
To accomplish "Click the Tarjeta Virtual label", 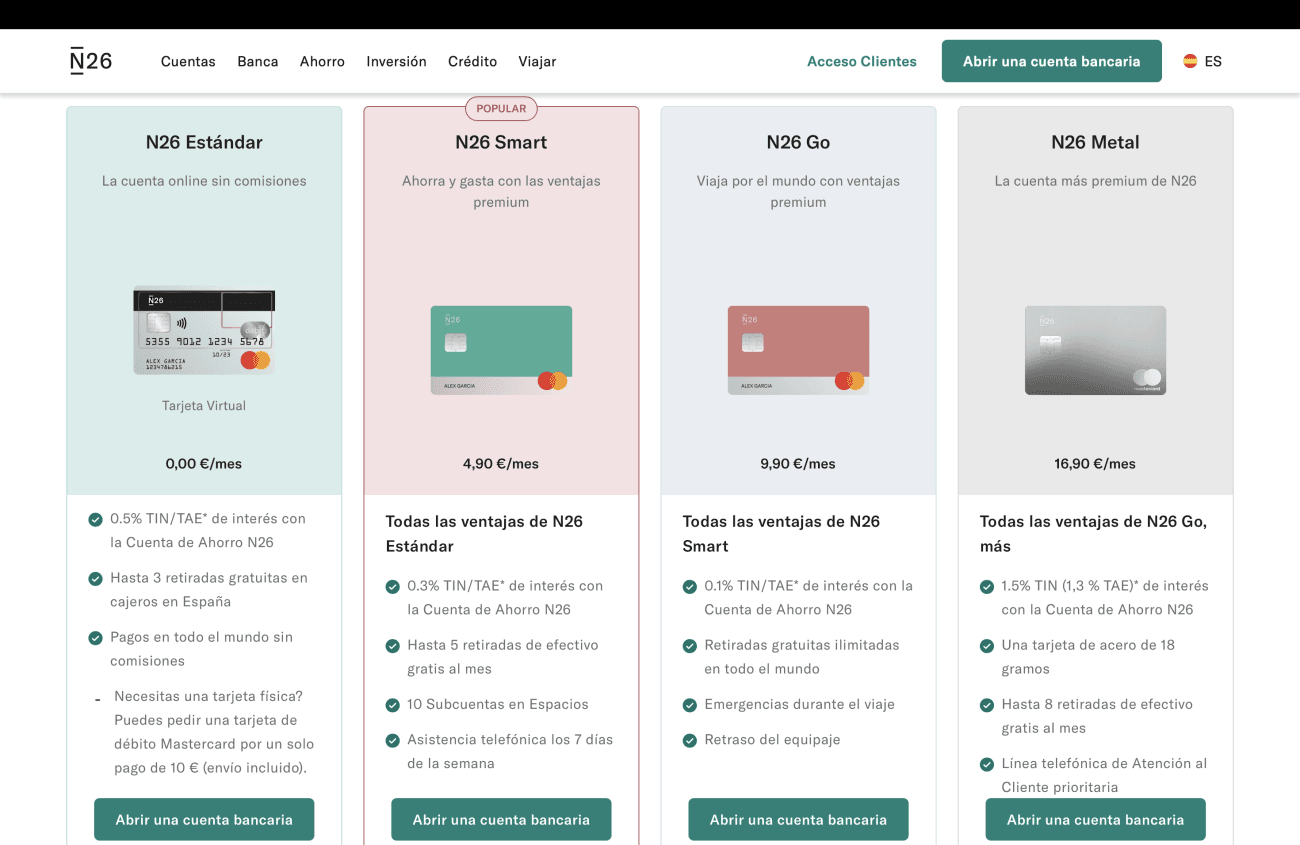I will point(204,405).
